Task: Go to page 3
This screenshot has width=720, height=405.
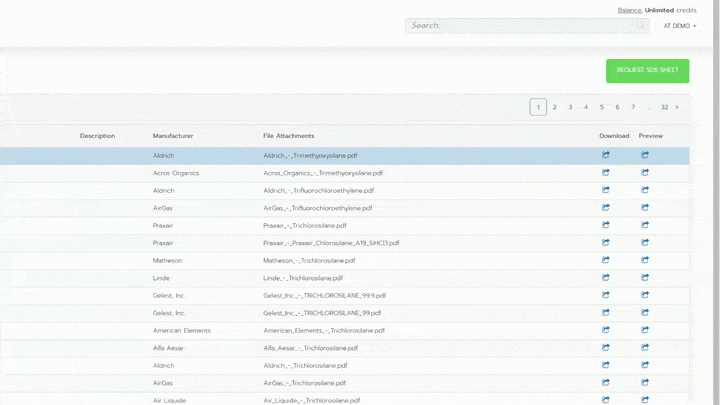Action: click(x=570, y=107)
